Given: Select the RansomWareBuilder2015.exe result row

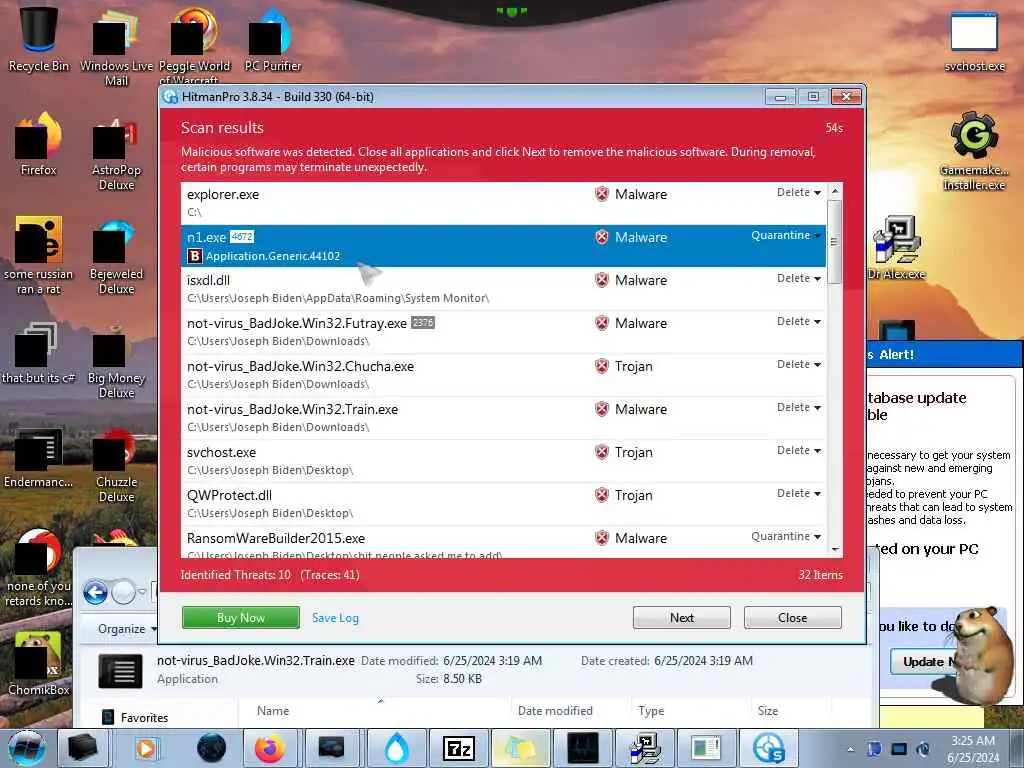Looking at the screenshot, I should click(504, 542).
